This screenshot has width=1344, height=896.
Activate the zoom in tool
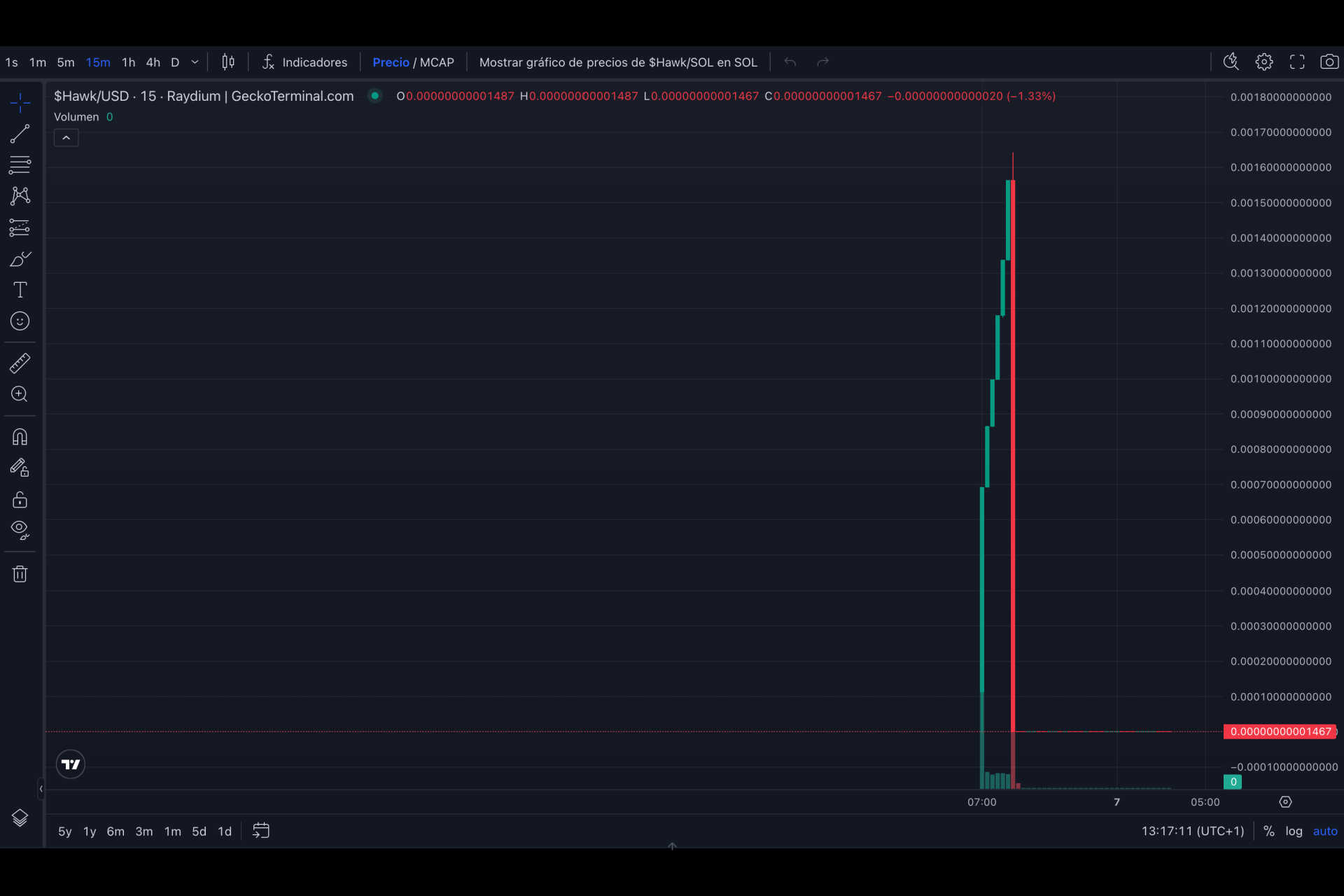pyautogui.click(x=20, y=394)
